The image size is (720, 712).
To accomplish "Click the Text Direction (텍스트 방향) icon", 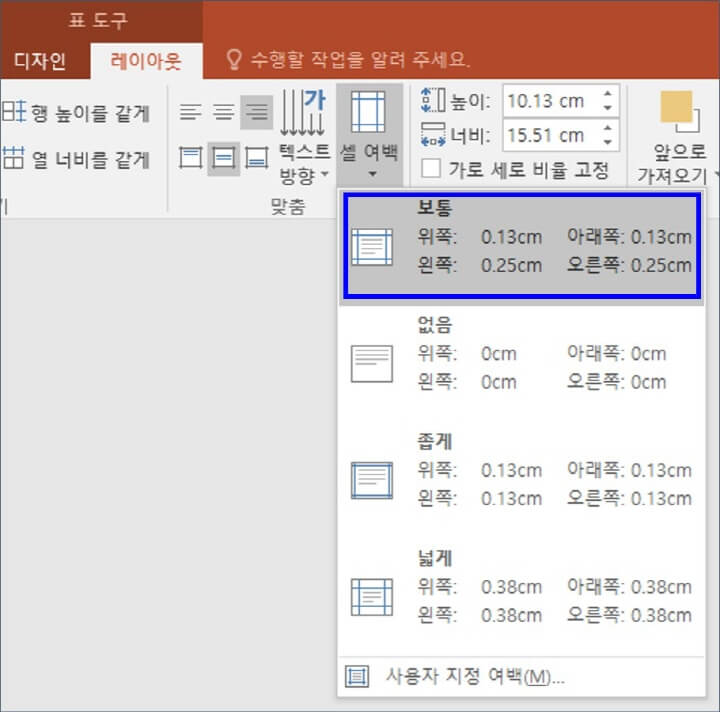I will pos(304,112).
